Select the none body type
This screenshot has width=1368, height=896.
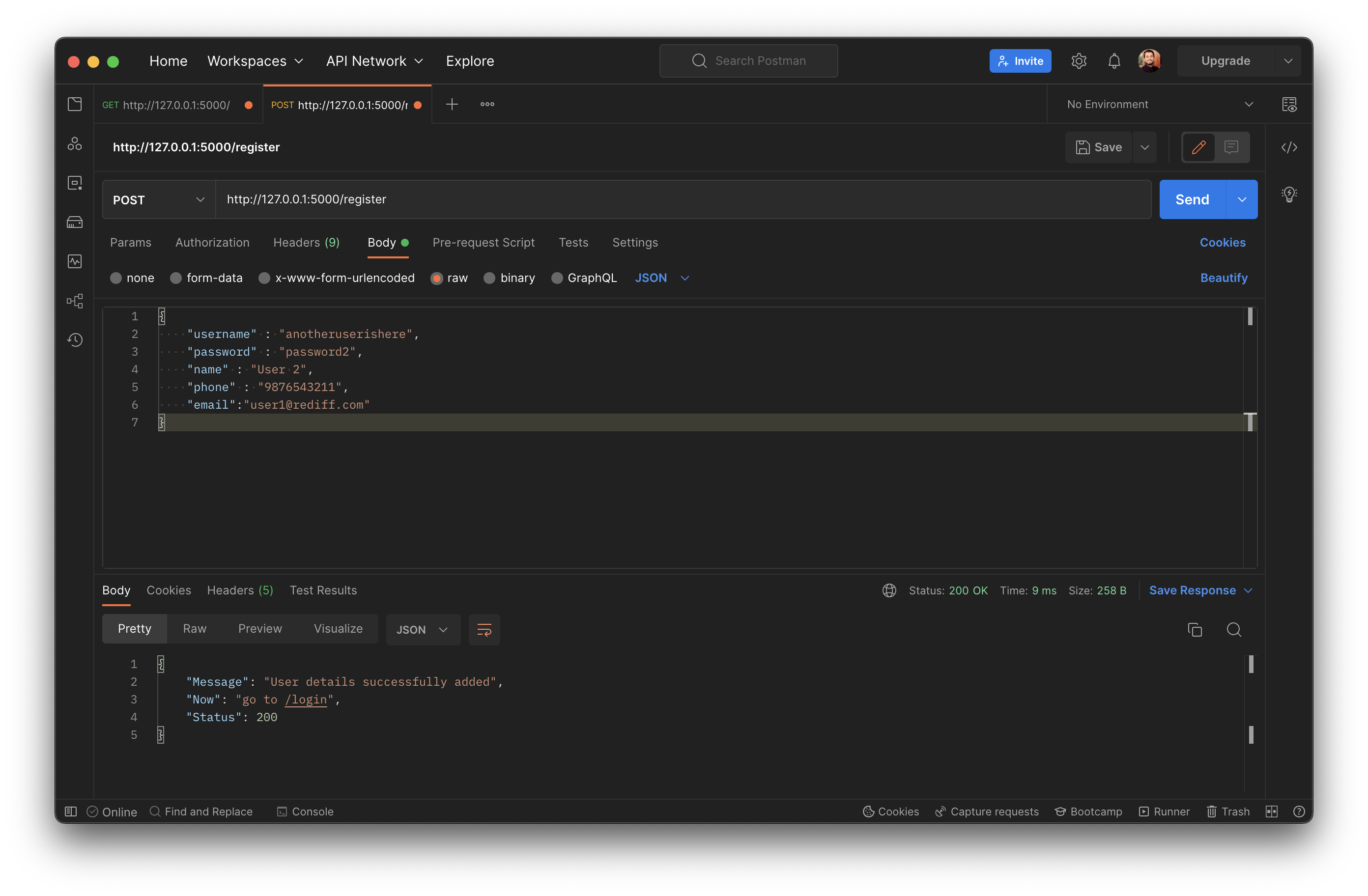pyautogui.click(x=132, y=278)
